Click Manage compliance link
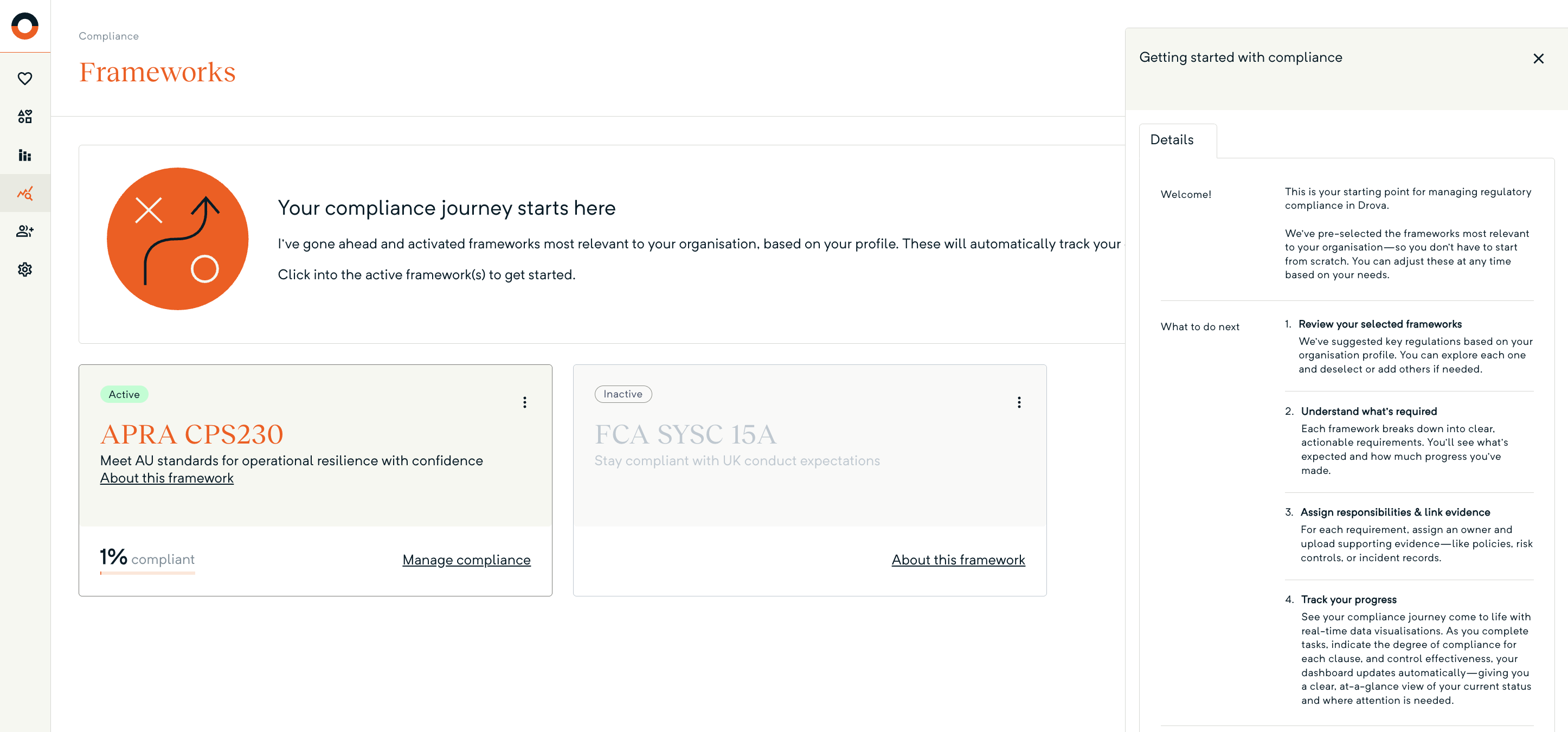The height and width of the screenshot is (732, 1568). tap(466, 560)
